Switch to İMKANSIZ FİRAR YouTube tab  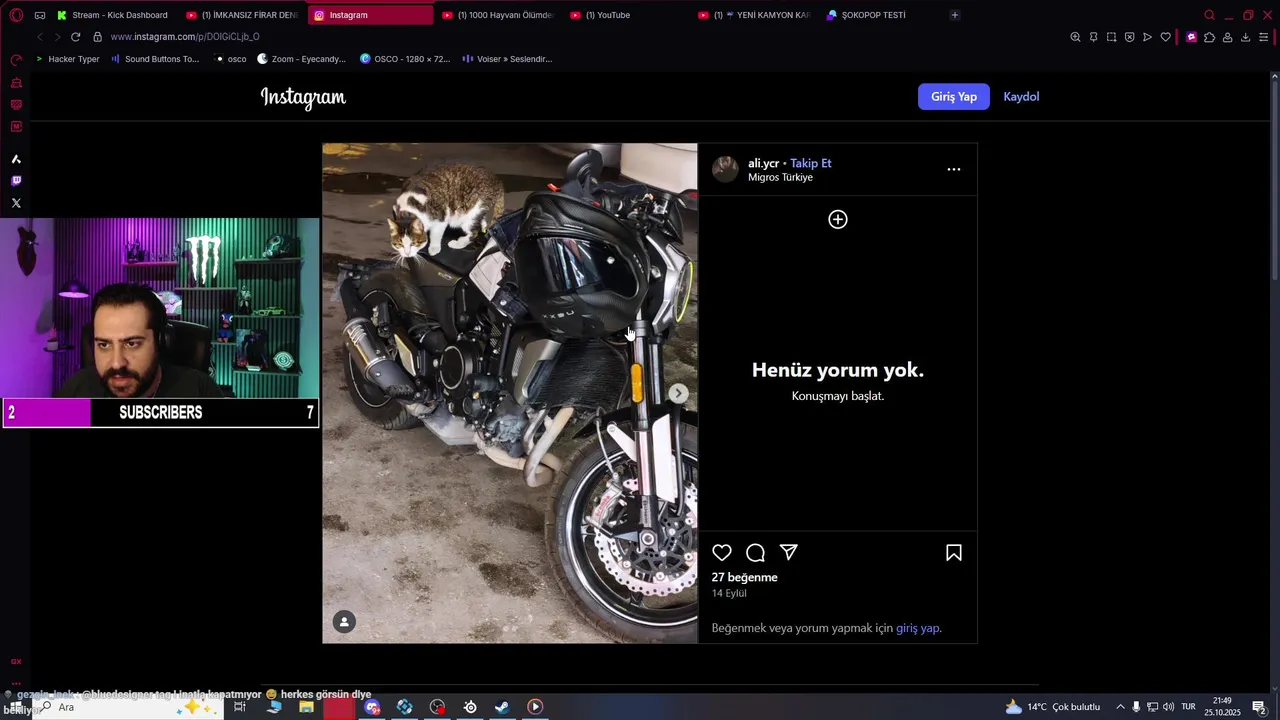point(242,15)
